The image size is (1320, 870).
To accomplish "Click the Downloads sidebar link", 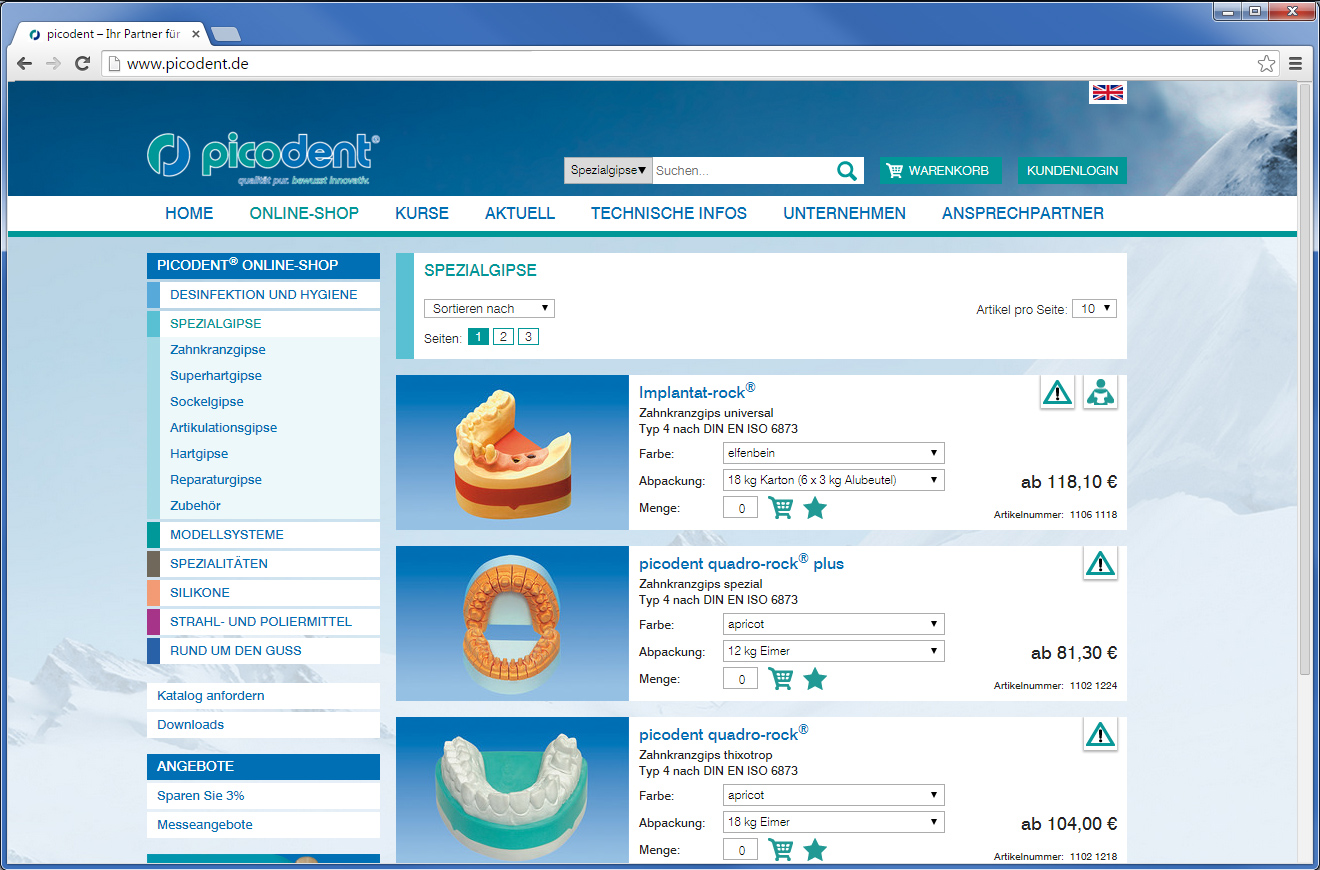I will [x=191, y=725].
